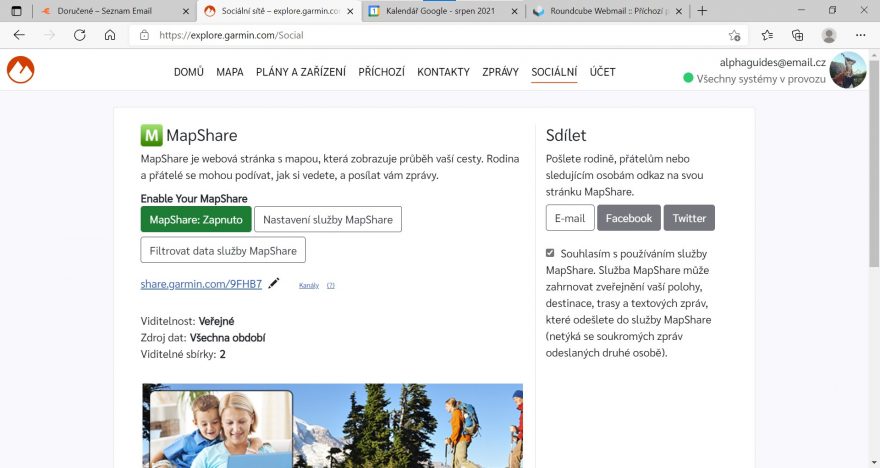Open the share.garmin.com/9FHB7 link
This screenshot has height=468, width=880.
point(201,284)
